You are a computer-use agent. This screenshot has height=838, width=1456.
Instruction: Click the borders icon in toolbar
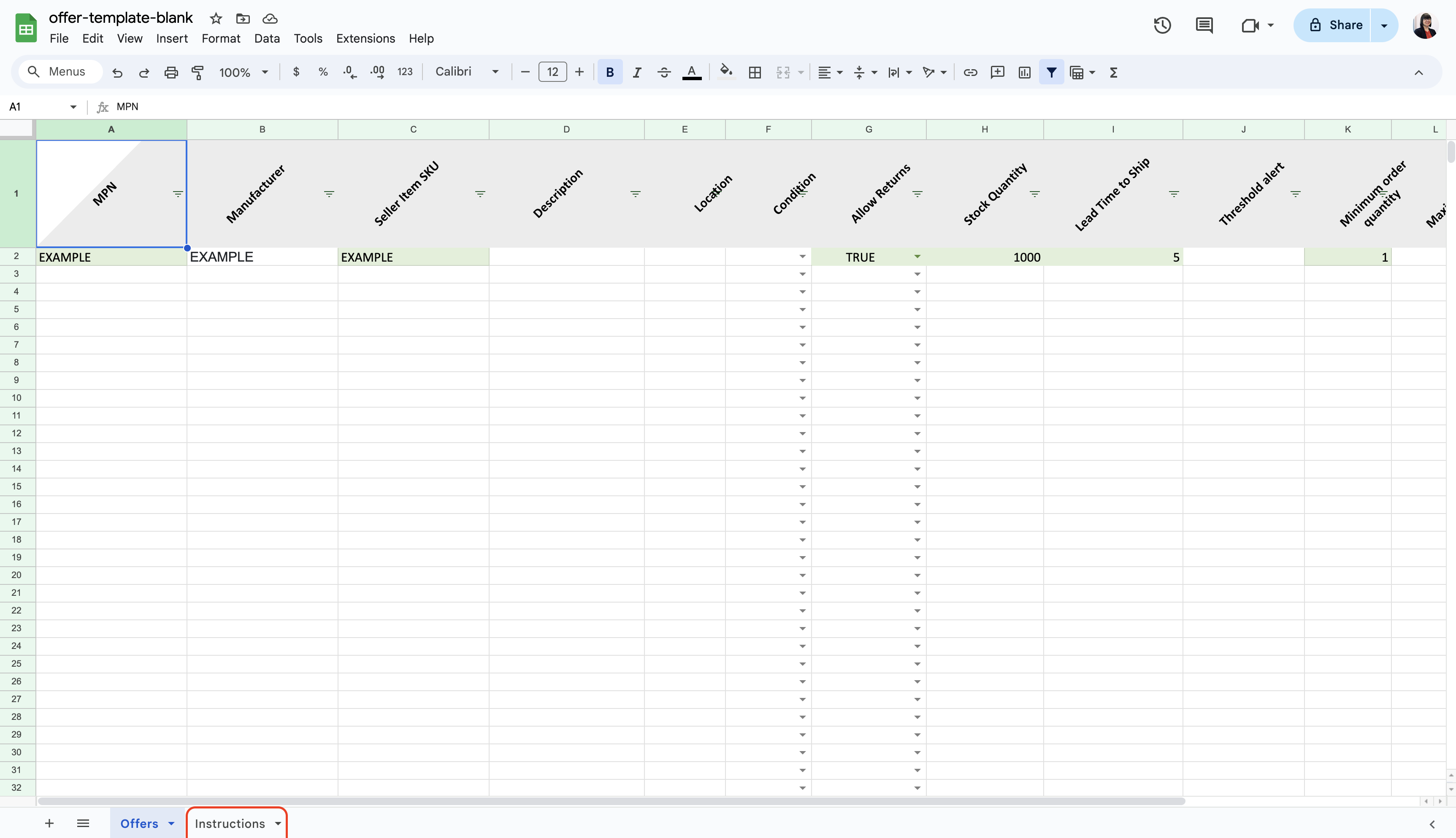[755, 73]
